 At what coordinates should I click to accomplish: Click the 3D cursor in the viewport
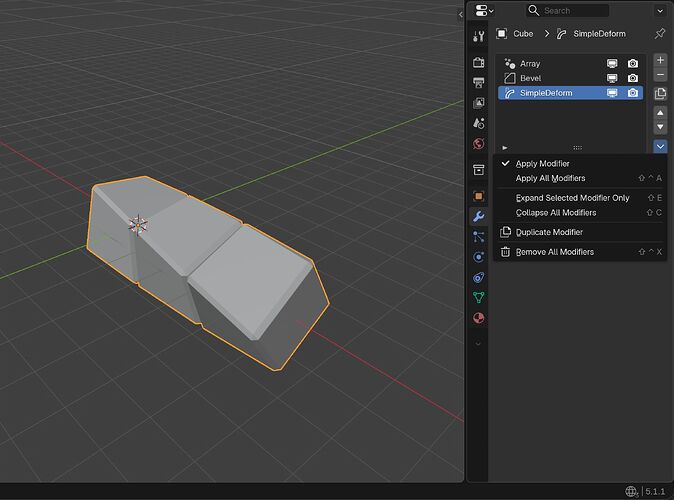coord(138,225)
